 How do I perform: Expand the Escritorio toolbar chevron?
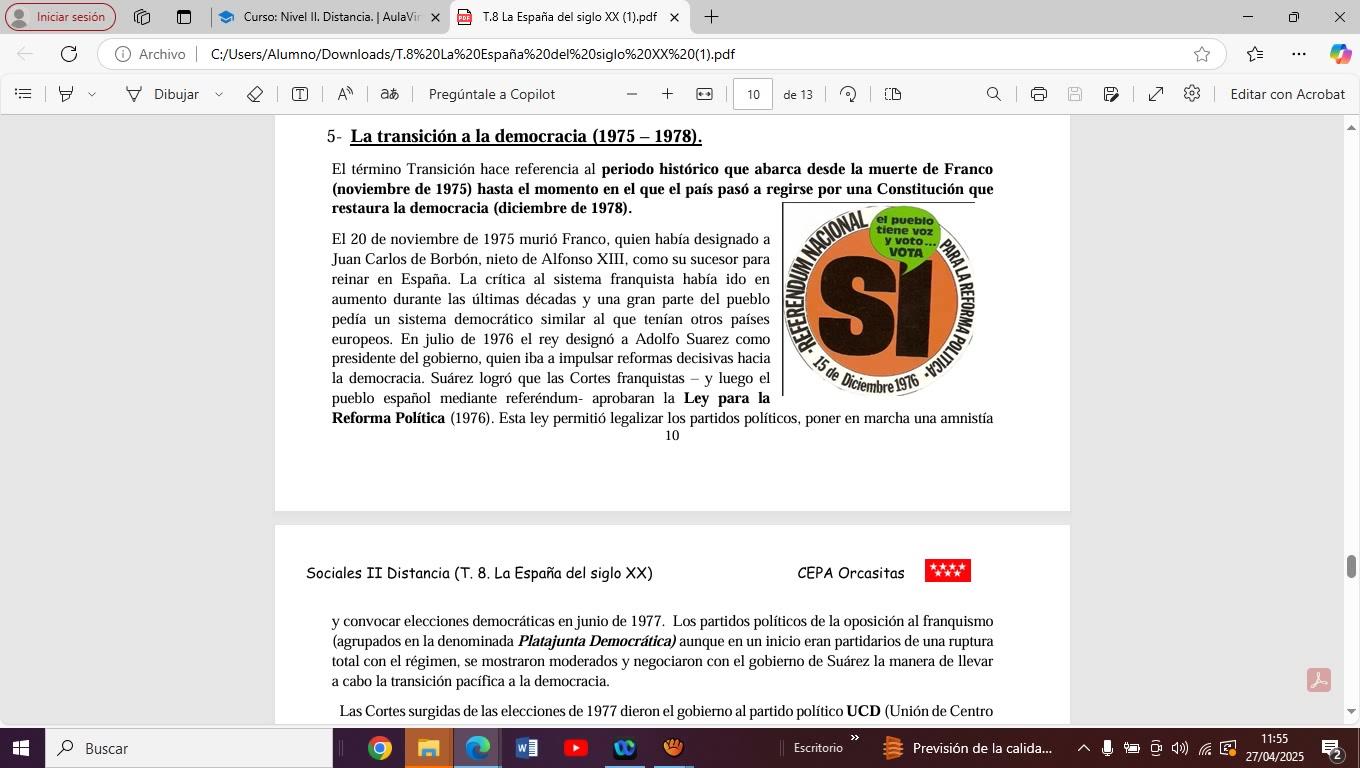click(x=855, y=739)
